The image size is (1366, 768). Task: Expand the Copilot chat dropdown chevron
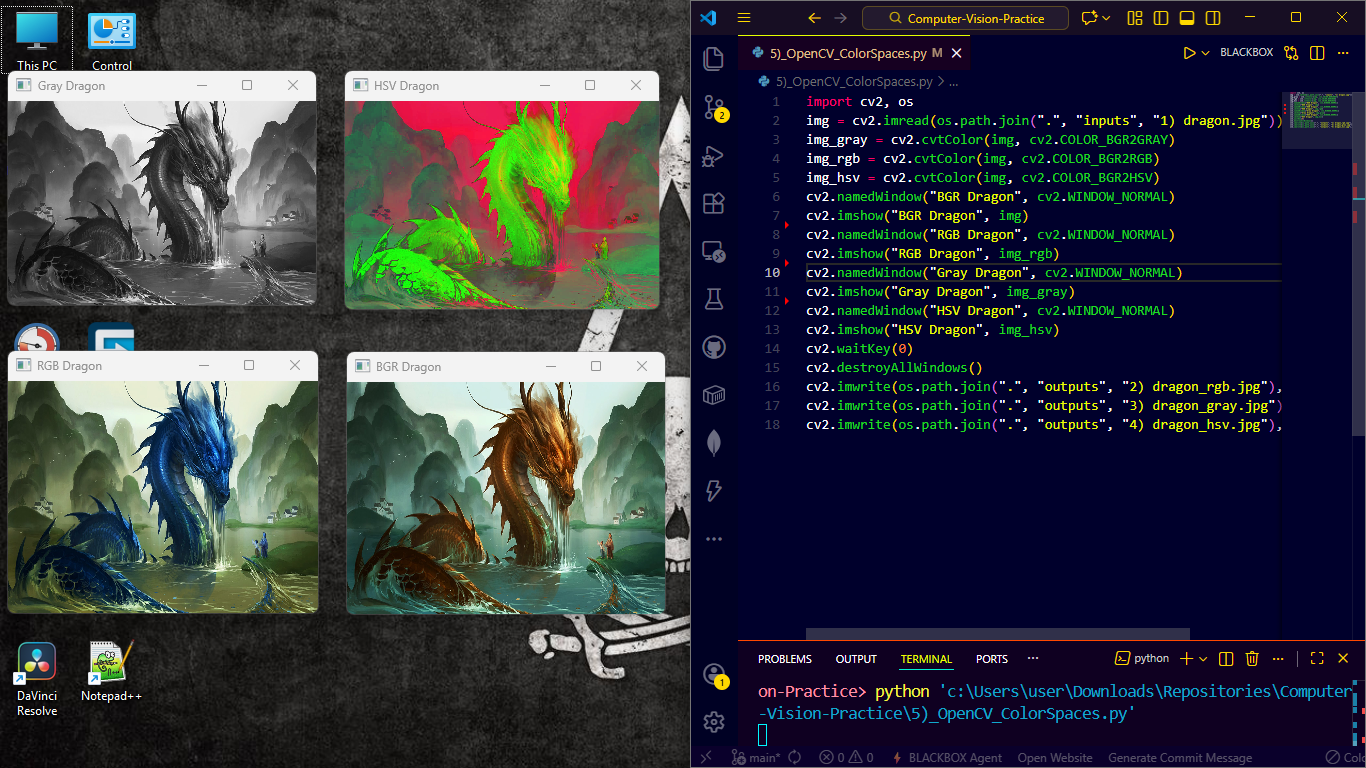pos(1108,18)
